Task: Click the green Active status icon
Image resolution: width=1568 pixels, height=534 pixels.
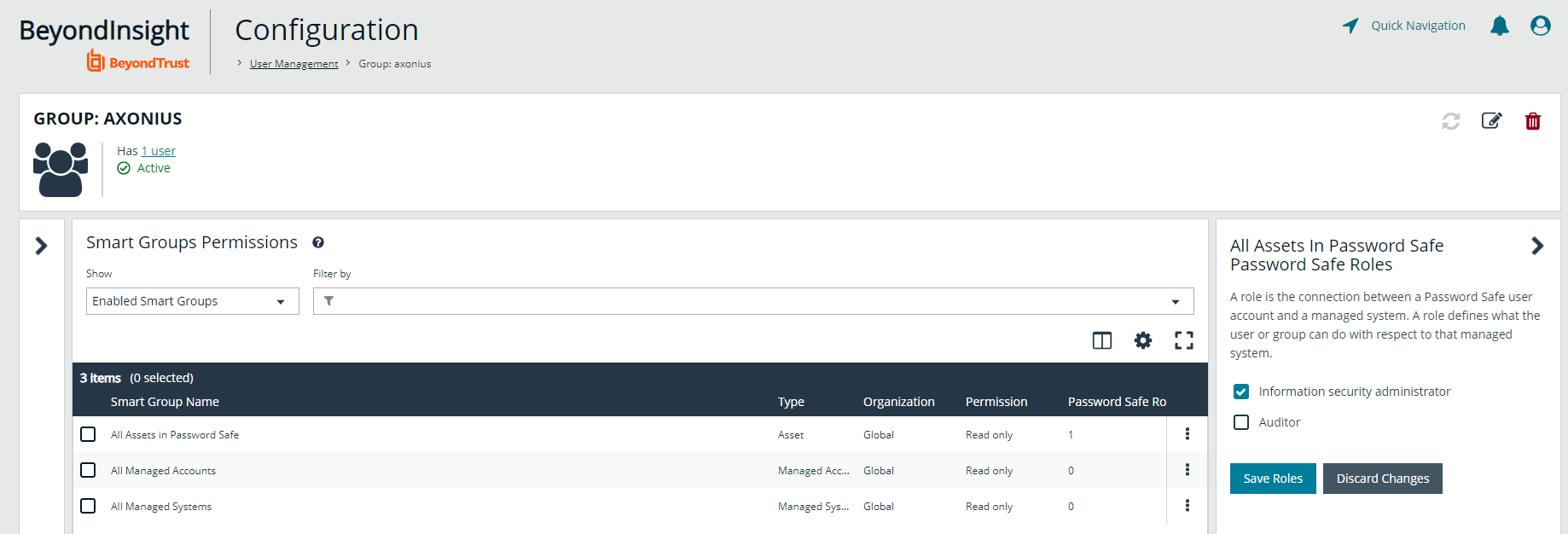Action: click(124, 168)
